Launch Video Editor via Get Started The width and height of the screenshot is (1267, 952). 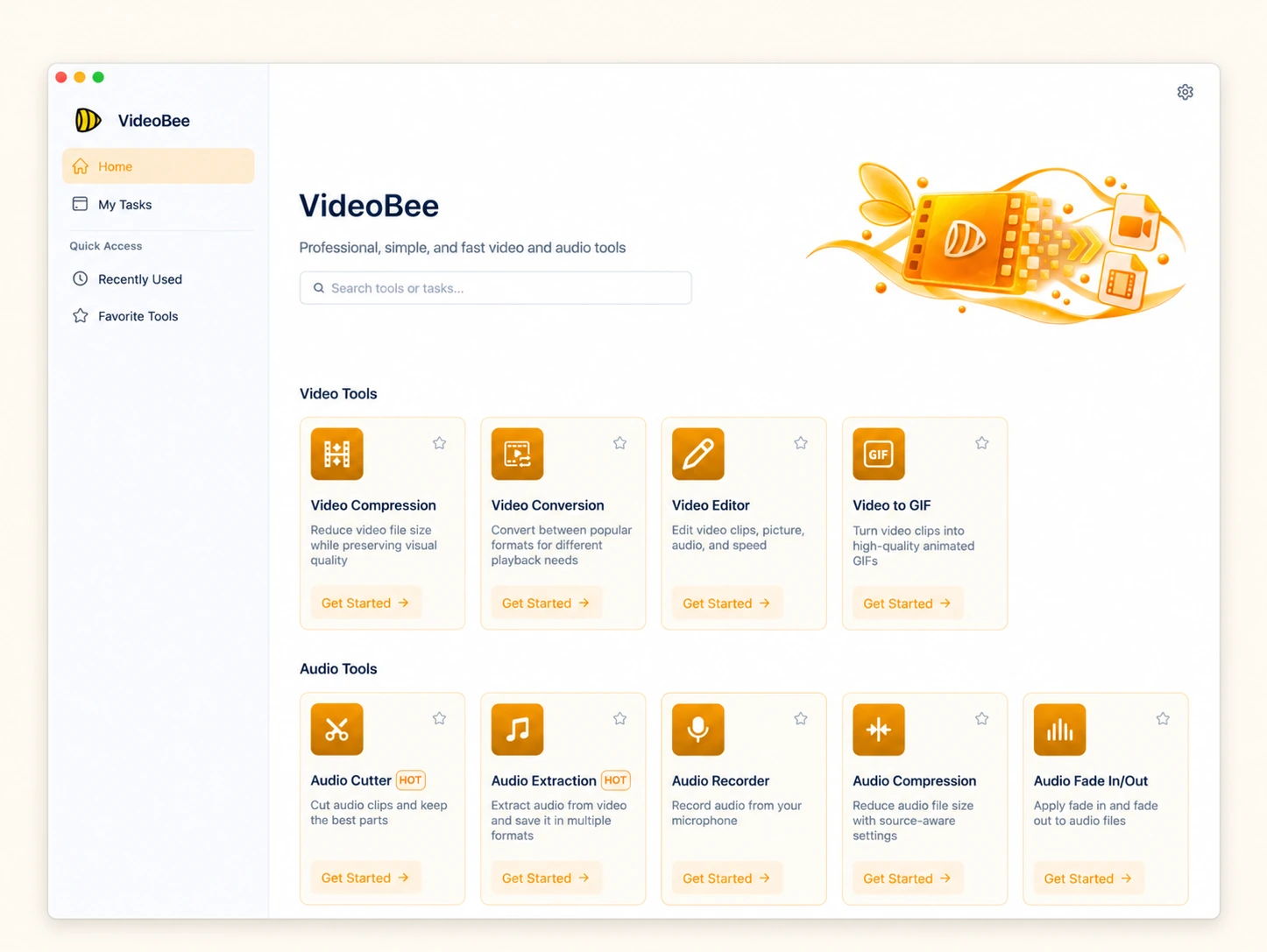[x=726, y=603]
